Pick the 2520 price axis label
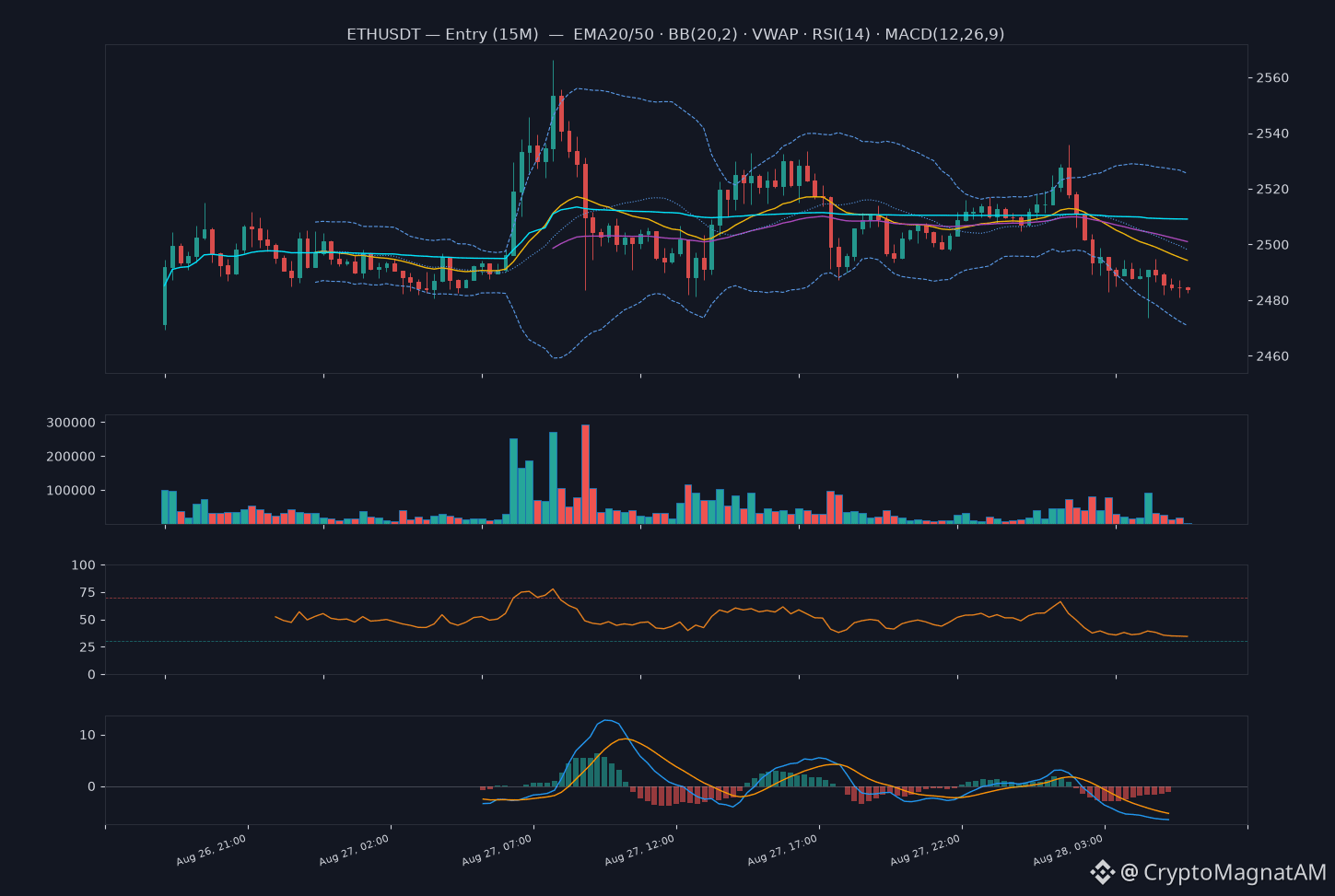 click(1272, 190)
